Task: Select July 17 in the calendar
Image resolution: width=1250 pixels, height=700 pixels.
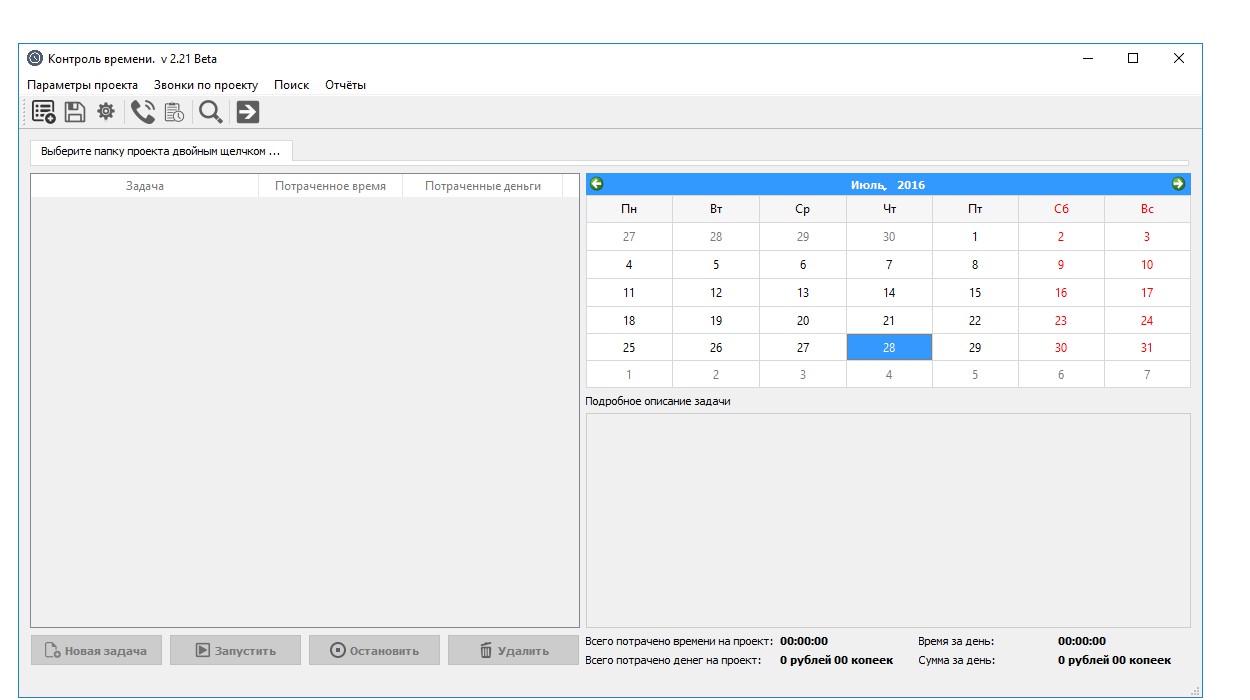Action: (x=1147, y=293)
